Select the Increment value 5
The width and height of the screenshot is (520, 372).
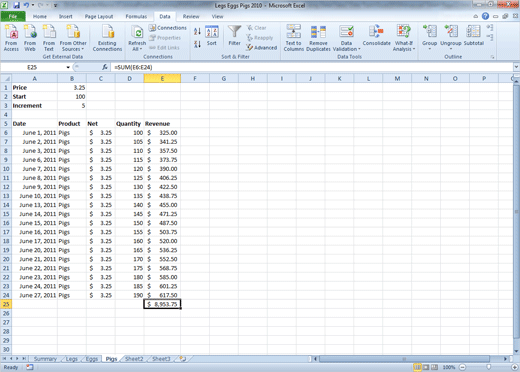(x=72, y=106)
